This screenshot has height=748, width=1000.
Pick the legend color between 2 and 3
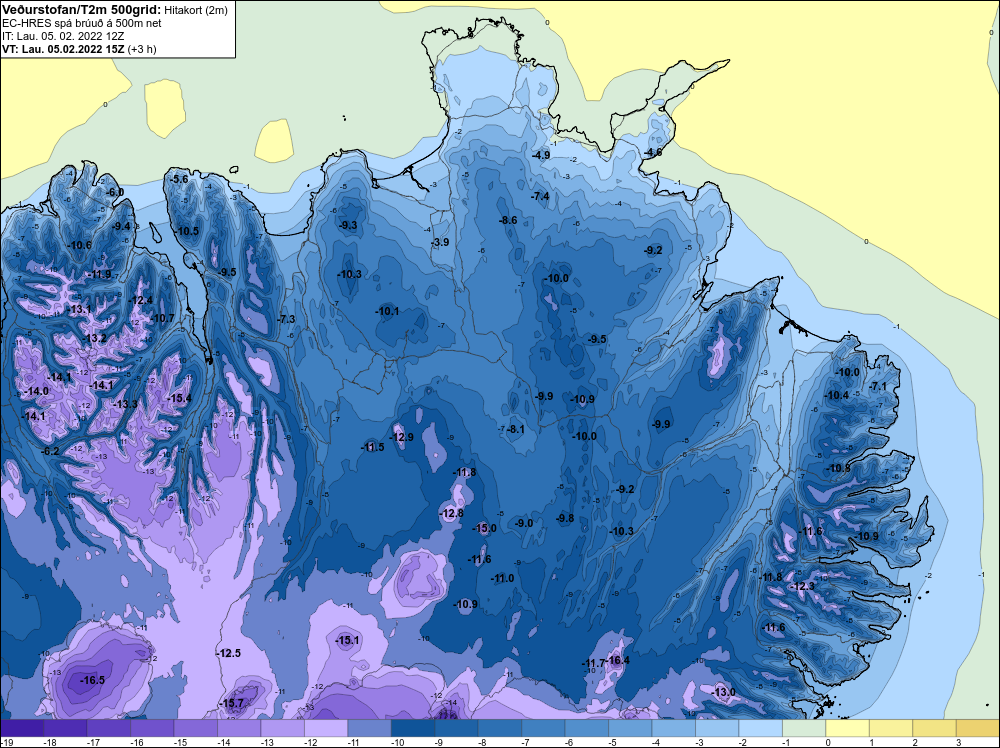935,728
